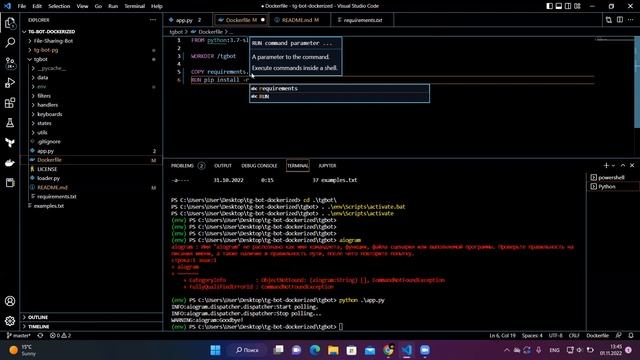Switch to the DEBUG CONSOLE tab
The image size is (640, 360).
pyautogui.click(x=259, y=166)
